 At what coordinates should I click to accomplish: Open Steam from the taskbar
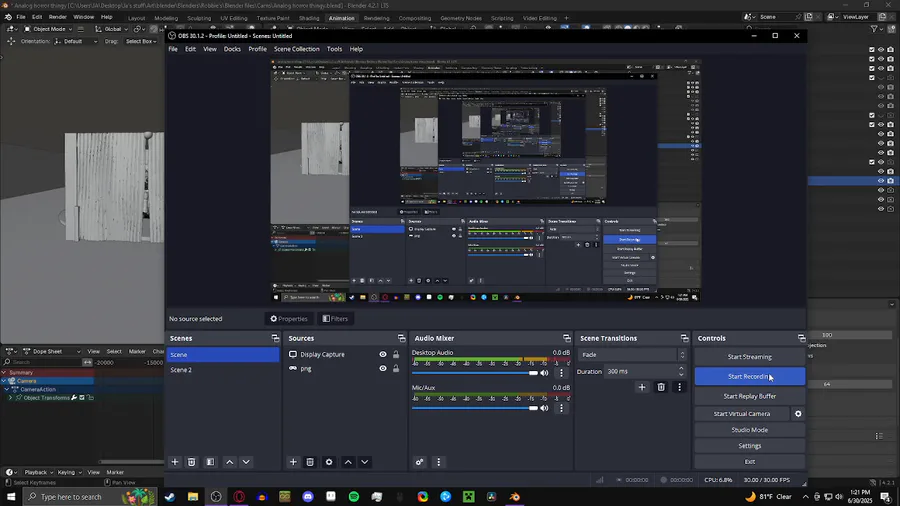coord(170,497)
